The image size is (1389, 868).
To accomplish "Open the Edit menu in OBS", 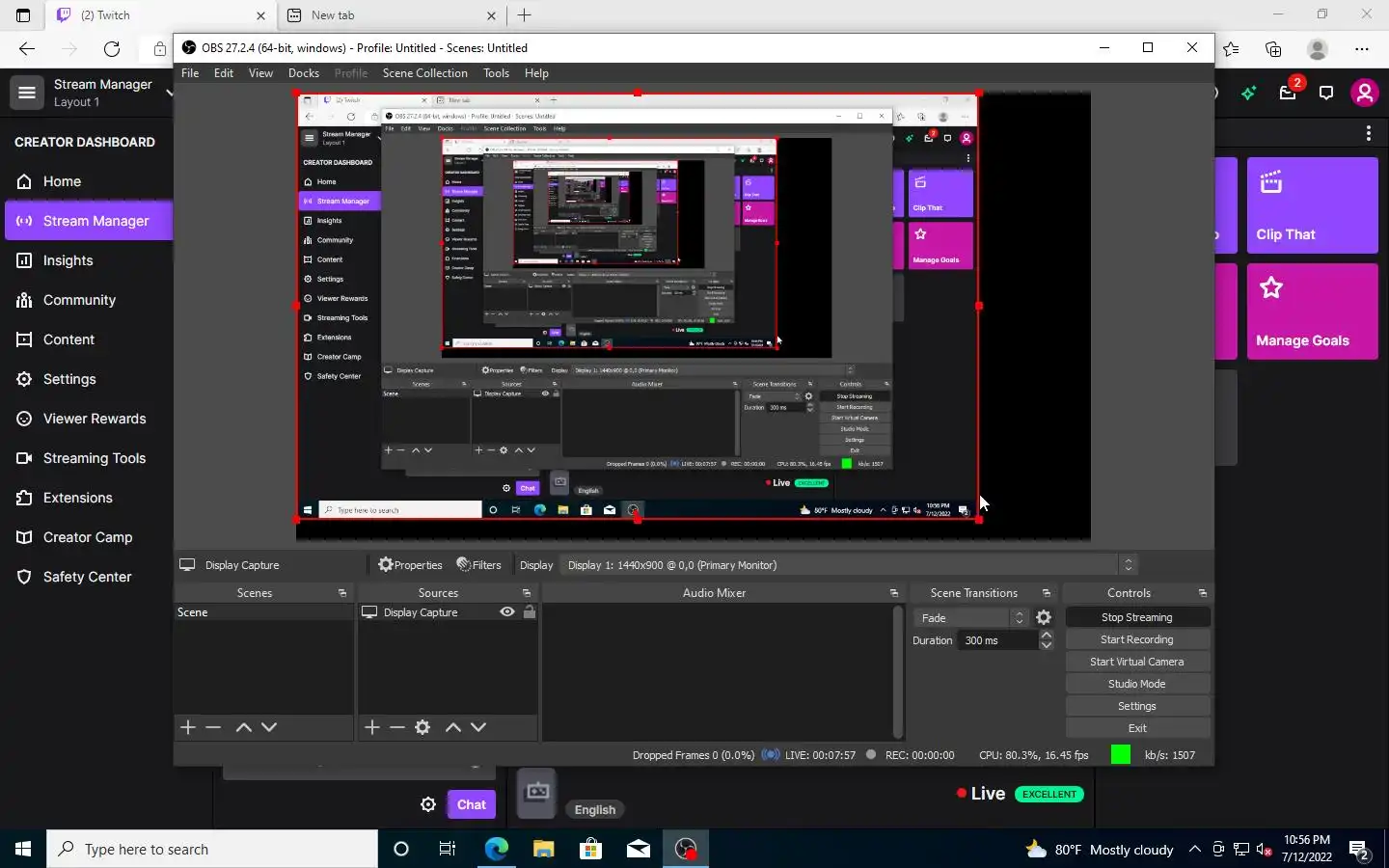I will 224,73.
